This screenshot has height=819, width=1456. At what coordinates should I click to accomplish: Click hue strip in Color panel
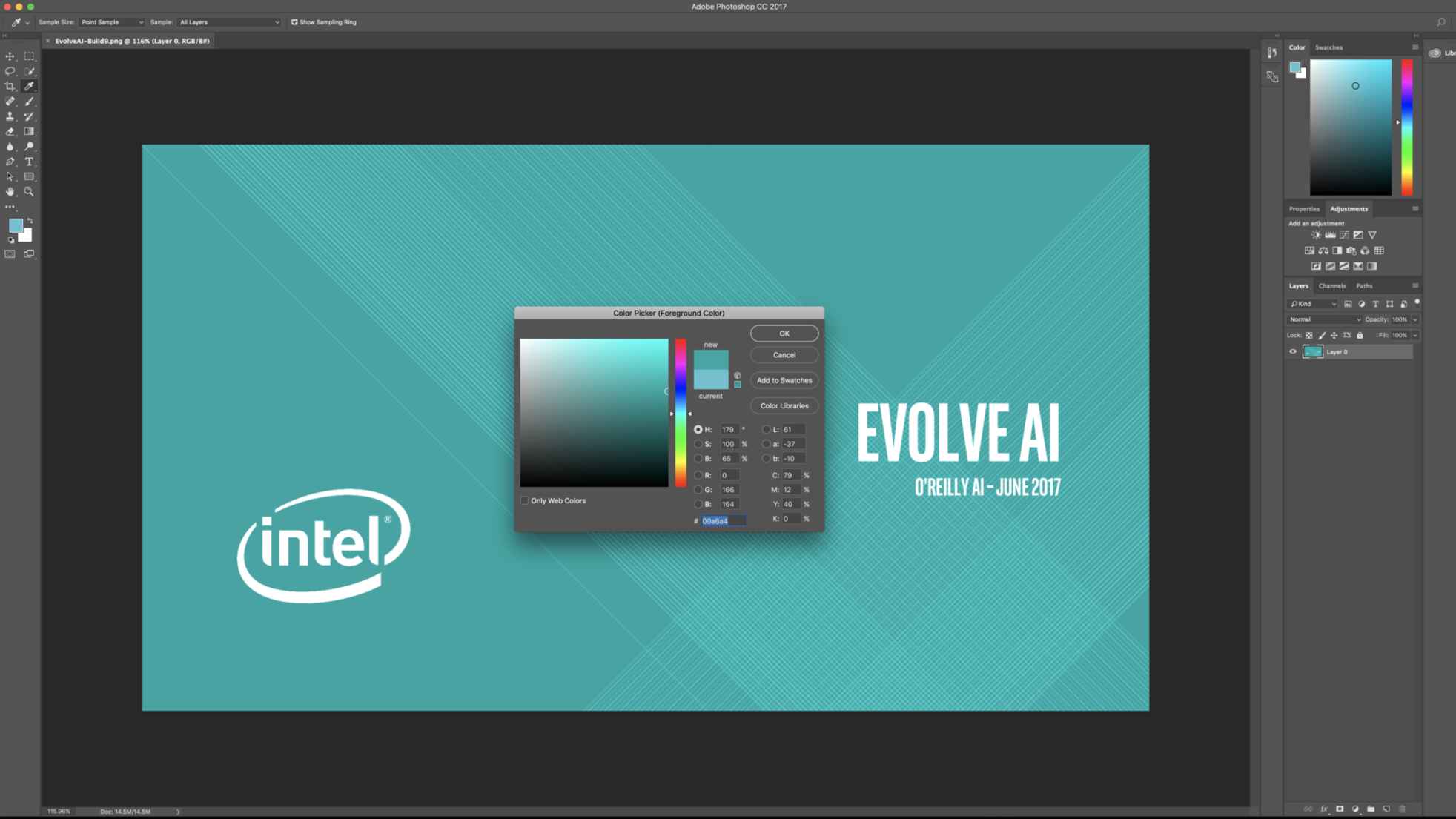pos(1406,127)
